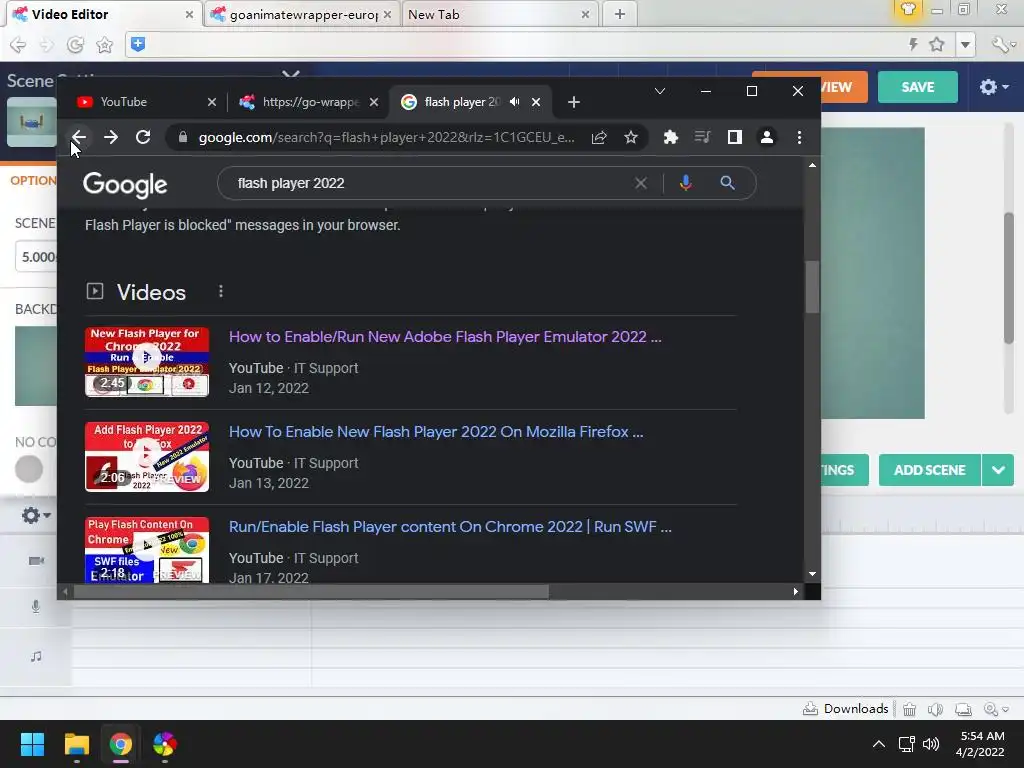Switch to goanimatewrapper browser tab
Screen dimensions: 1024x768
(x=299, y=14)
